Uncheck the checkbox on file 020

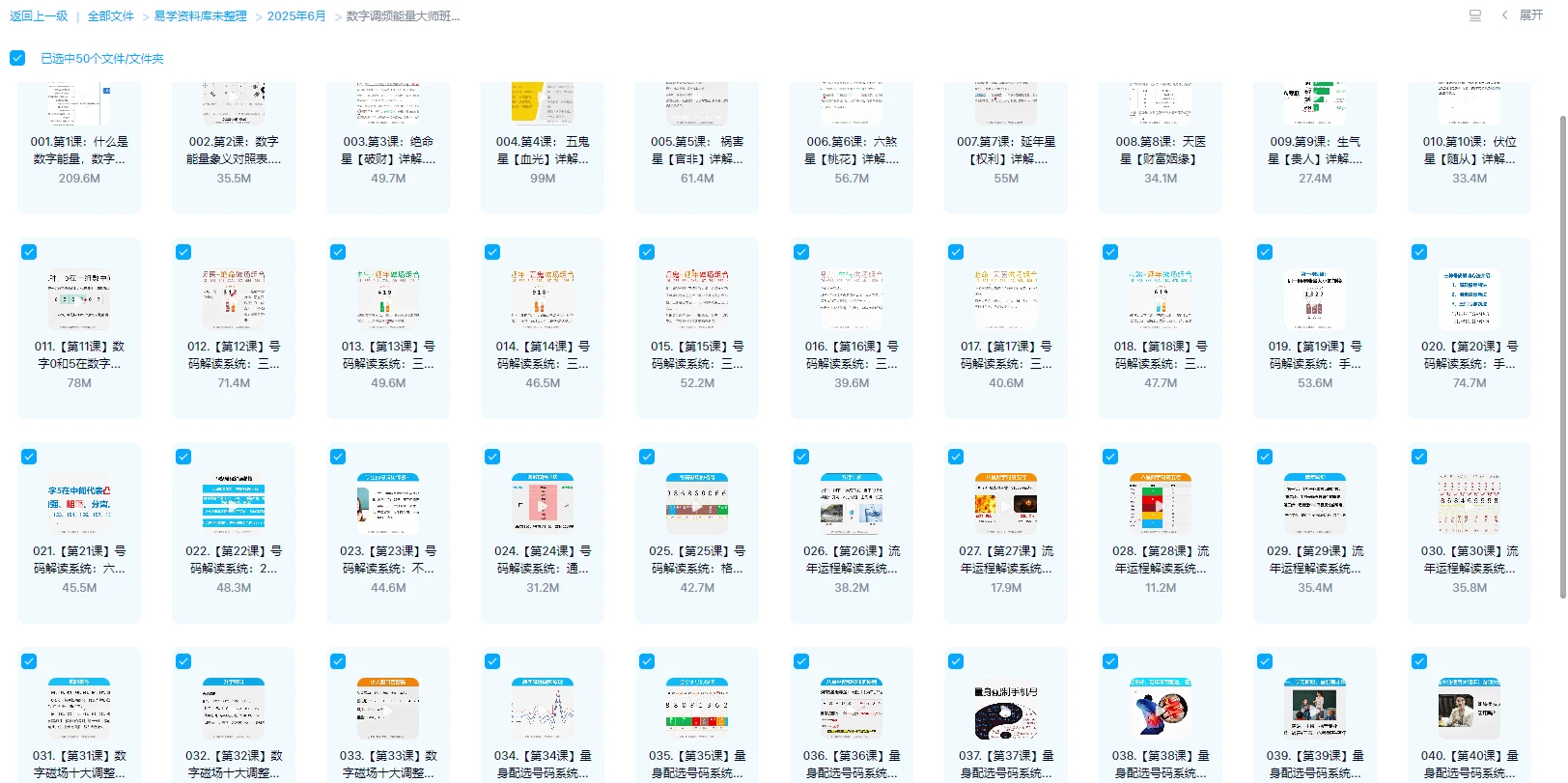pyautogui.click(x=1419, y=252)
